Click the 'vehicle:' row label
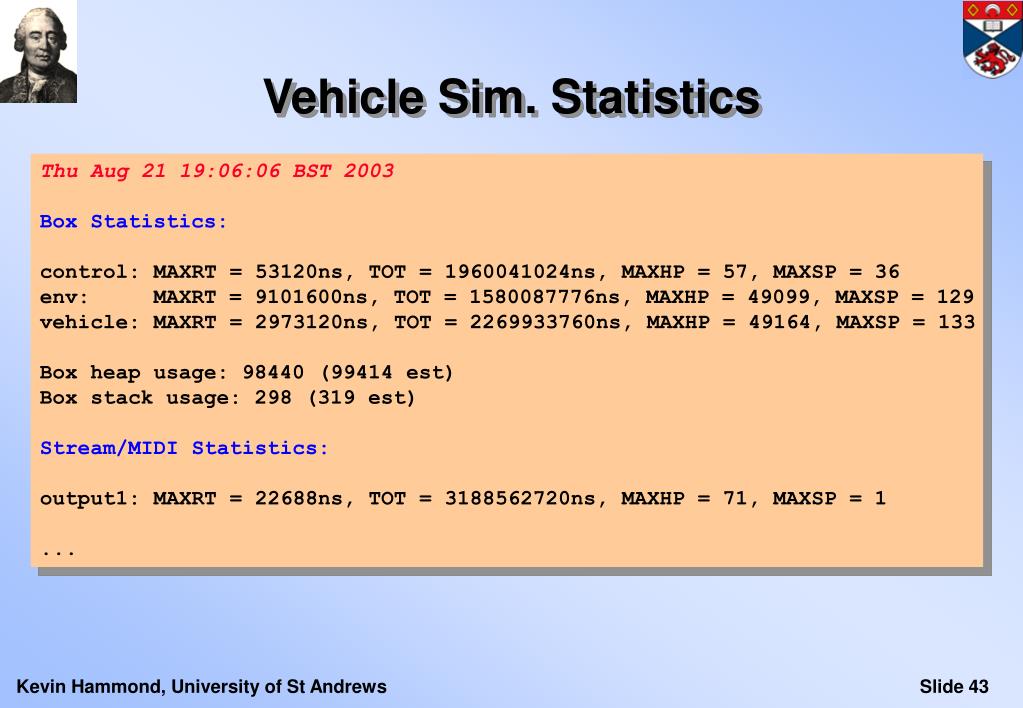Viewport: 1023px width, 708px height. tap(89, 322)
